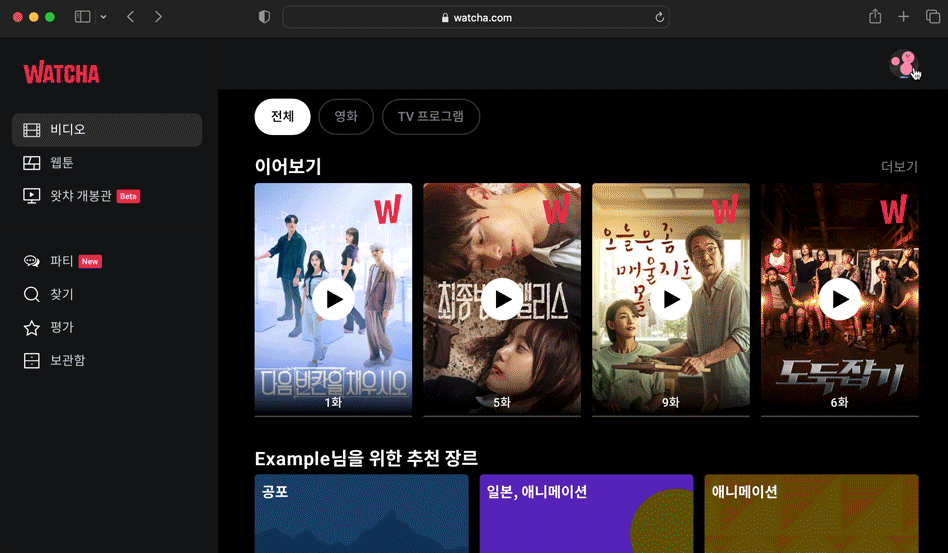The image size is (948, 553).
Task: Go to 평가 ratings page
Action: pyautogui.click(x=107, y=327)
